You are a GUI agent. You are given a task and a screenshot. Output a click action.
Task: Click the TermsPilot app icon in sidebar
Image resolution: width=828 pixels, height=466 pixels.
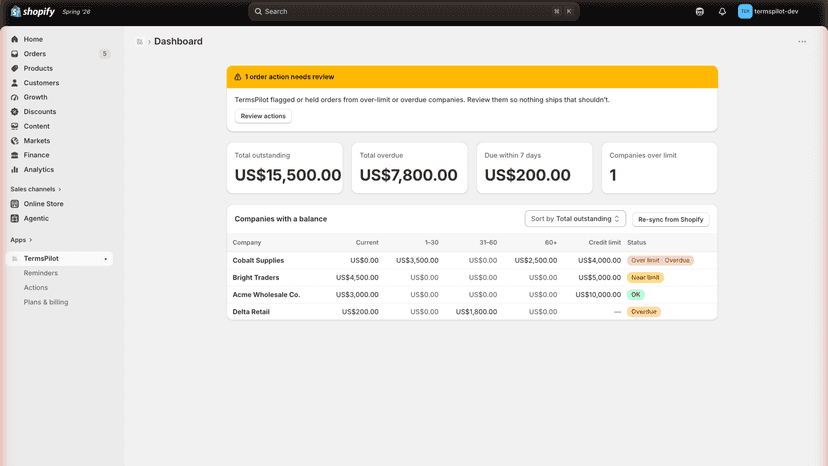15,258
